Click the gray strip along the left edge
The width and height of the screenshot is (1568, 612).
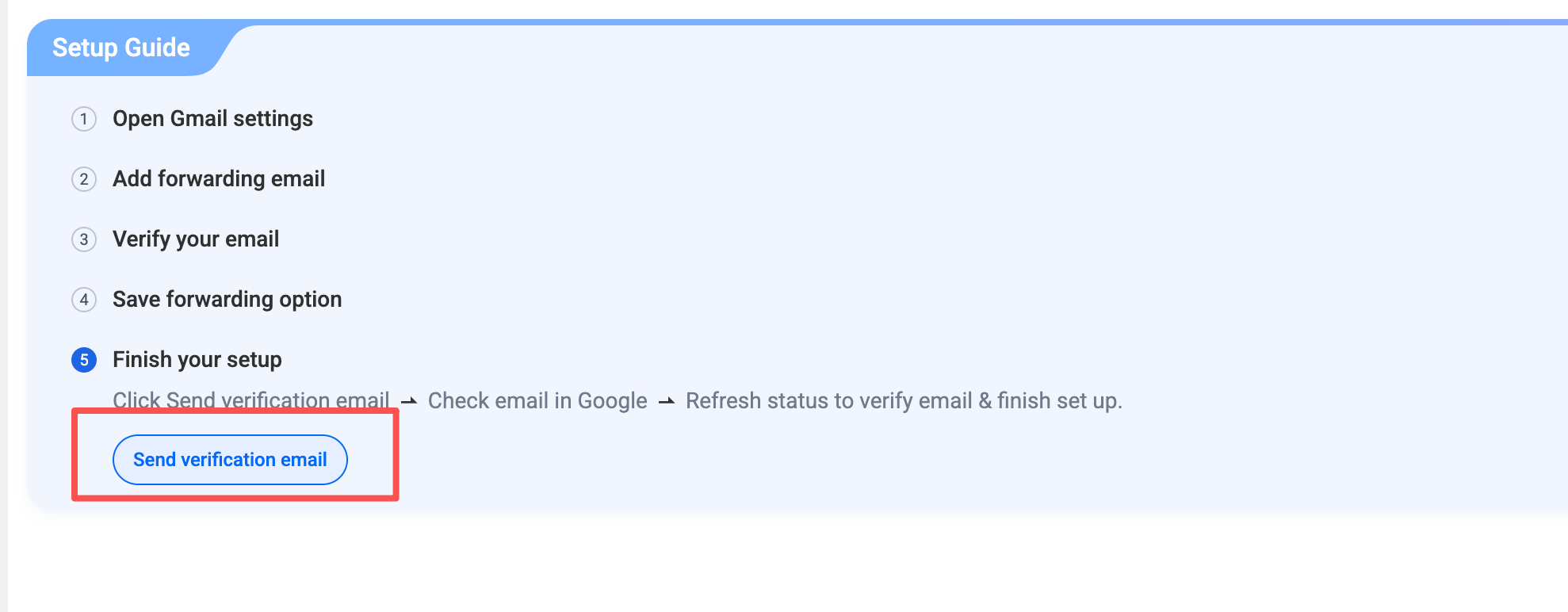pyautogui.click(x=3, y=317)
